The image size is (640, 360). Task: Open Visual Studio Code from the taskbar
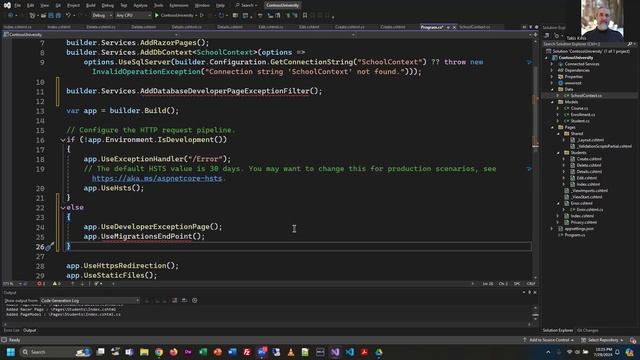coord(350,352)
